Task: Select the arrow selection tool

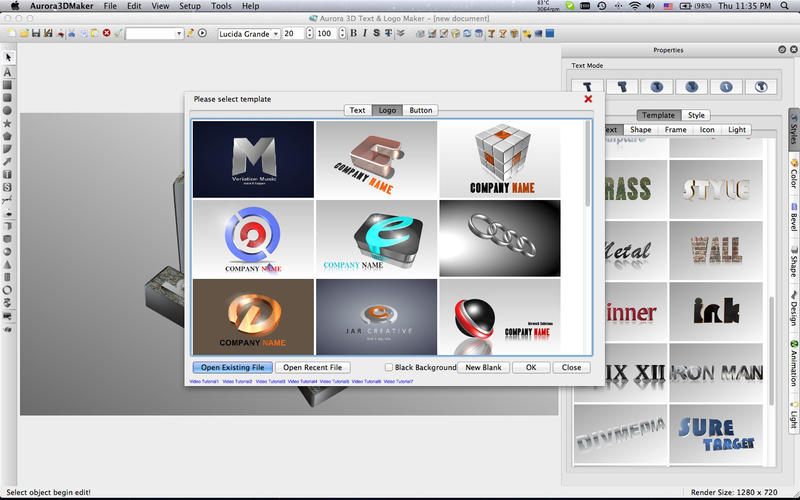Action: 8,58
